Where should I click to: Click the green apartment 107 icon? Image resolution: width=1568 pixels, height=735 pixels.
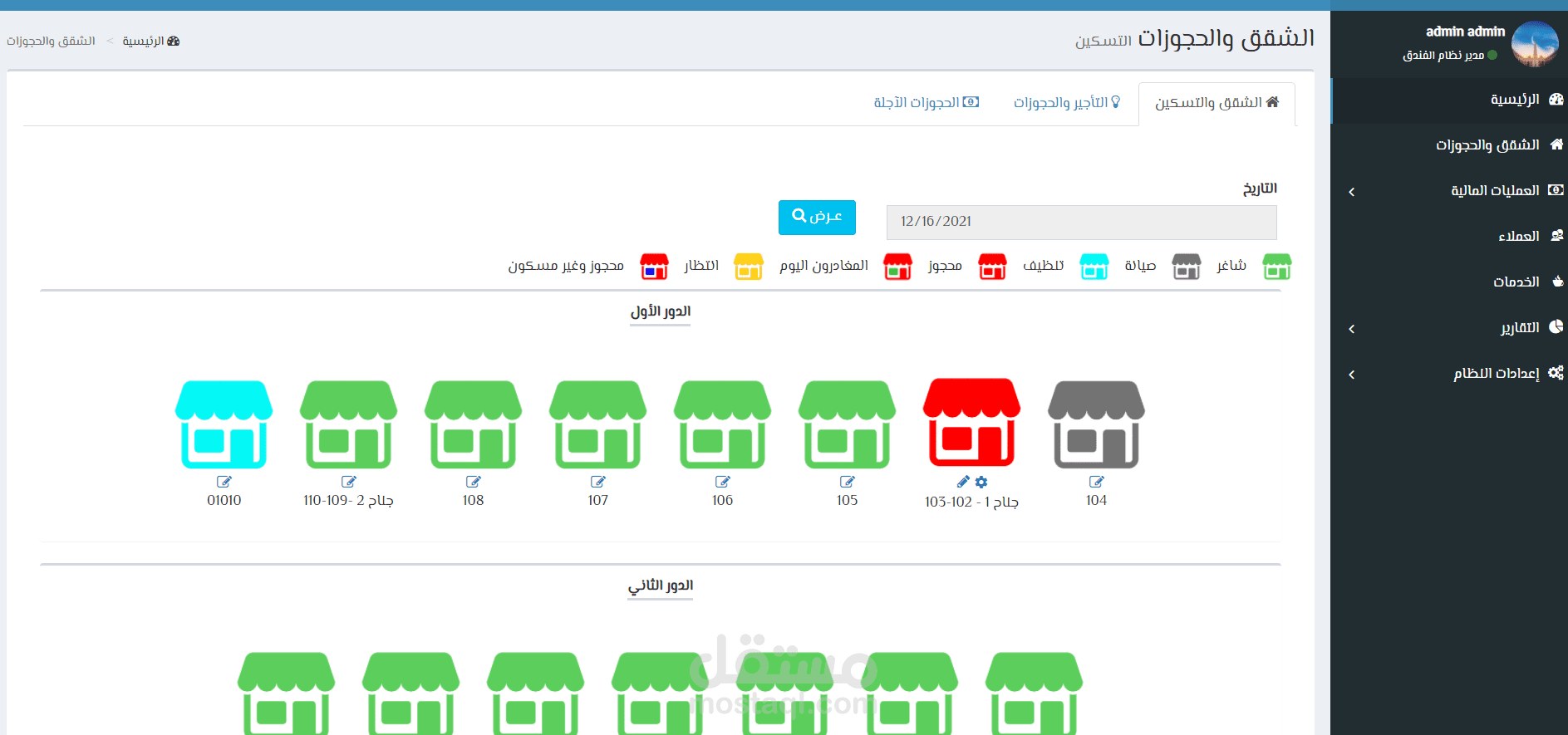pyautogui.click(x=597, y=424)
